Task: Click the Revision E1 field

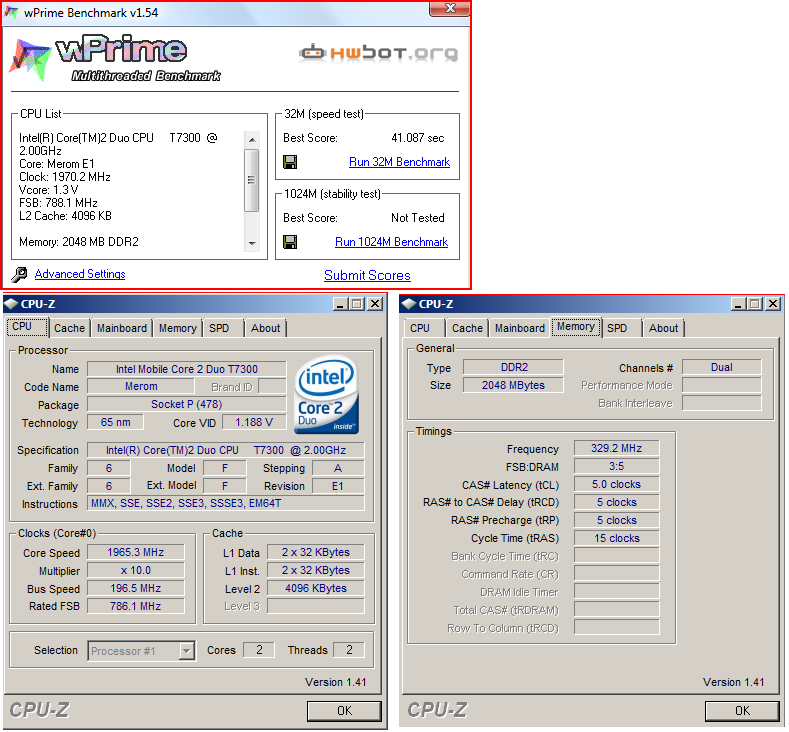Action: tap(338, 486)
